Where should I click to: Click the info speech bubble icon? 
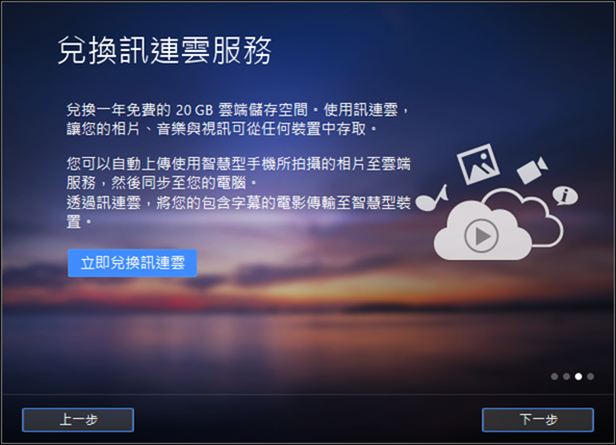click(x=565, y=195)
